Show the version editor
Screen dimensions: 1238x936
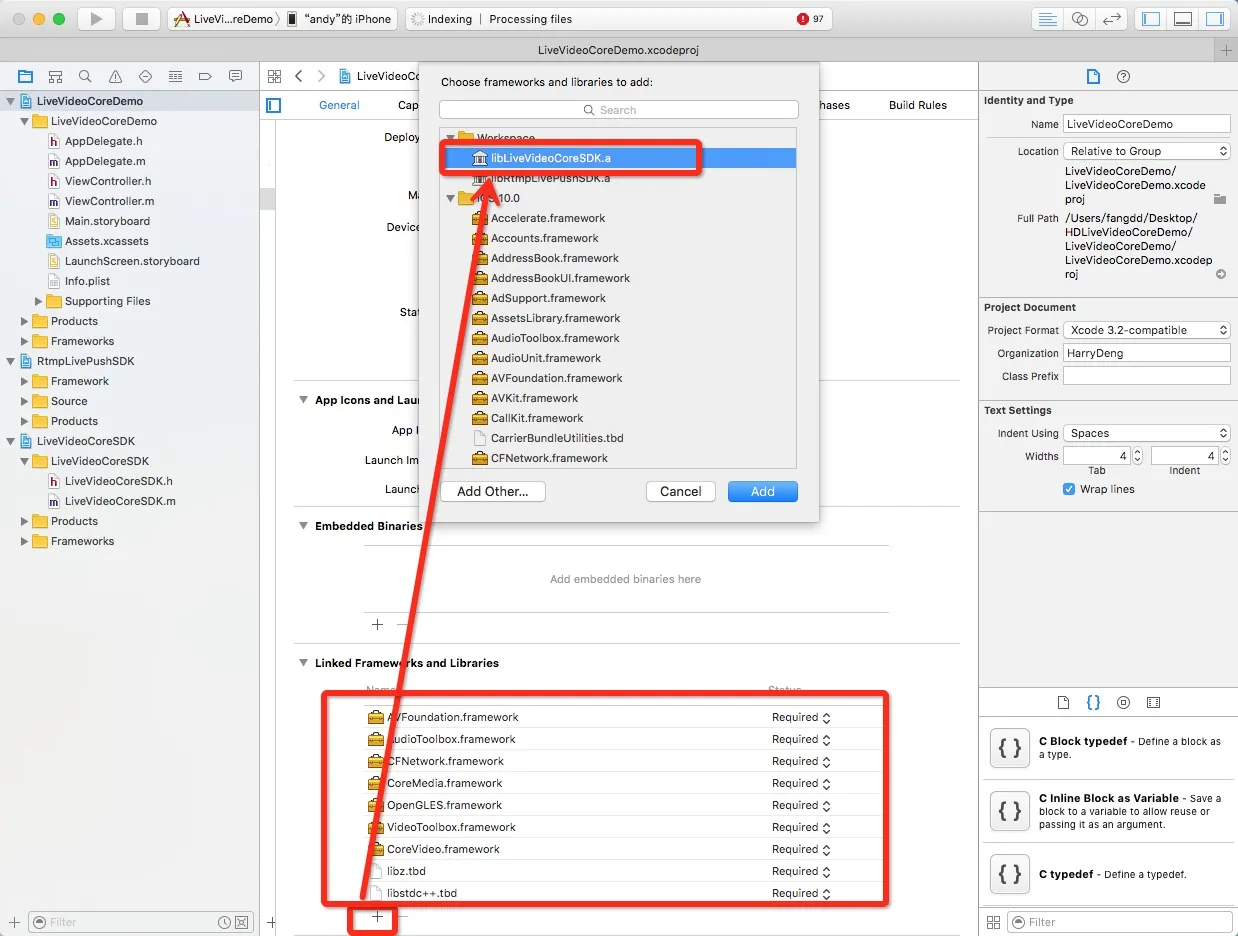[x=1111, y=19]
